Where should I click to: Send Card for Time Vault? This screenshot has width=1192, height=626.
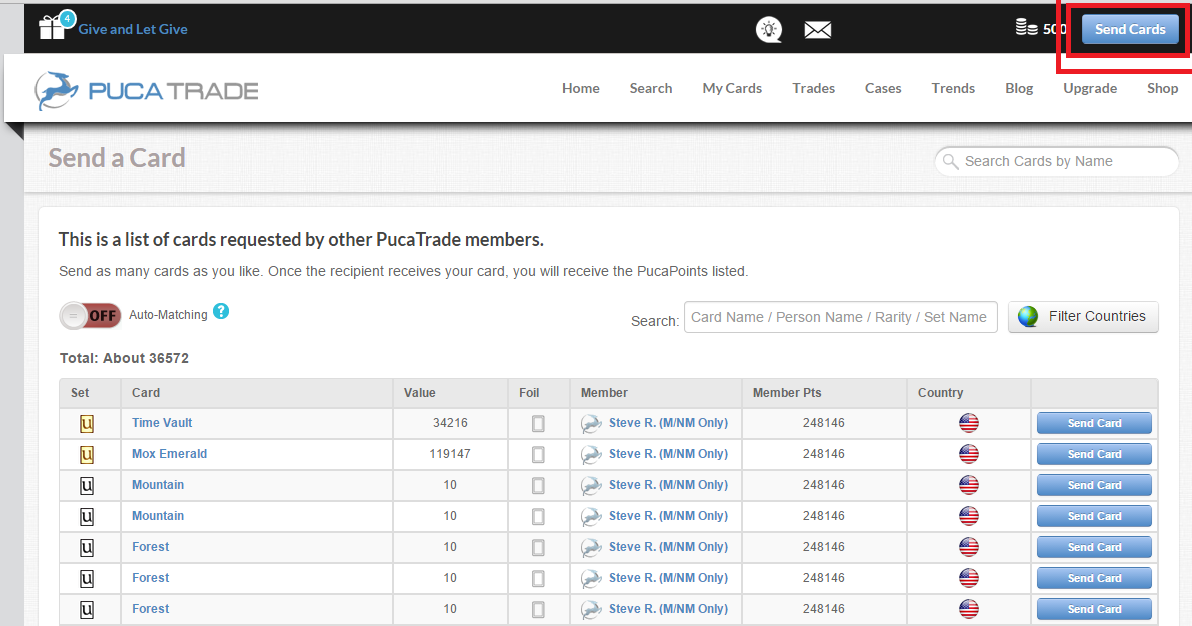[1094, 423]
